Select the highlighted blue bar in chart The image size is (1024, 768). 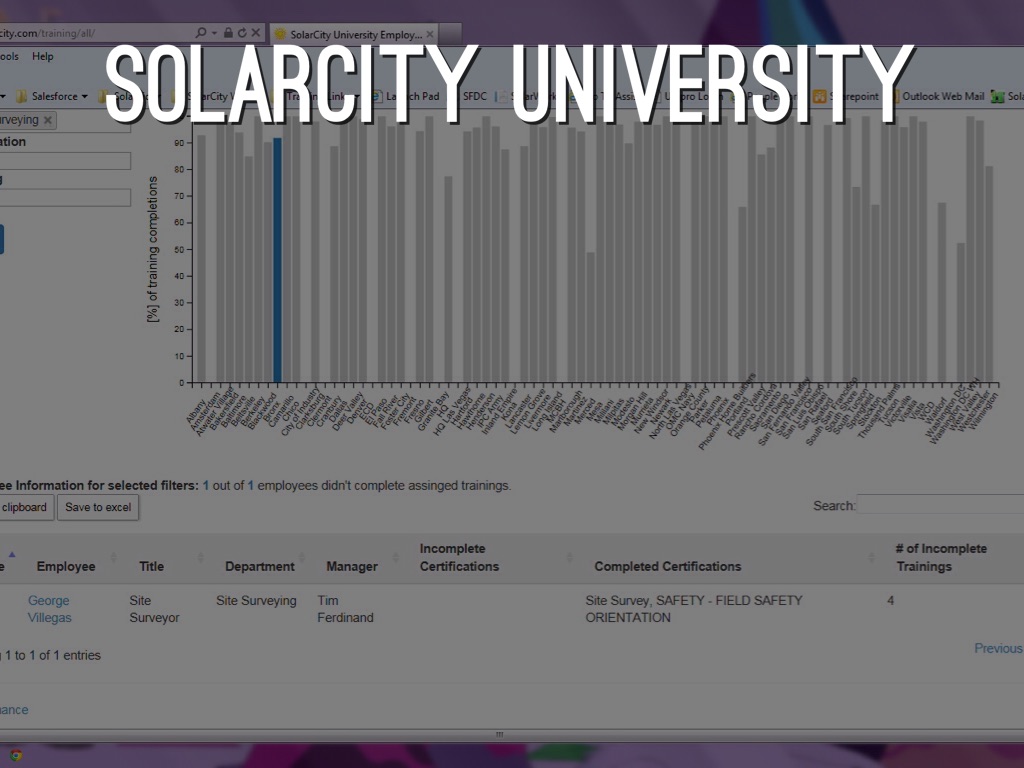(x=277, y=260)
